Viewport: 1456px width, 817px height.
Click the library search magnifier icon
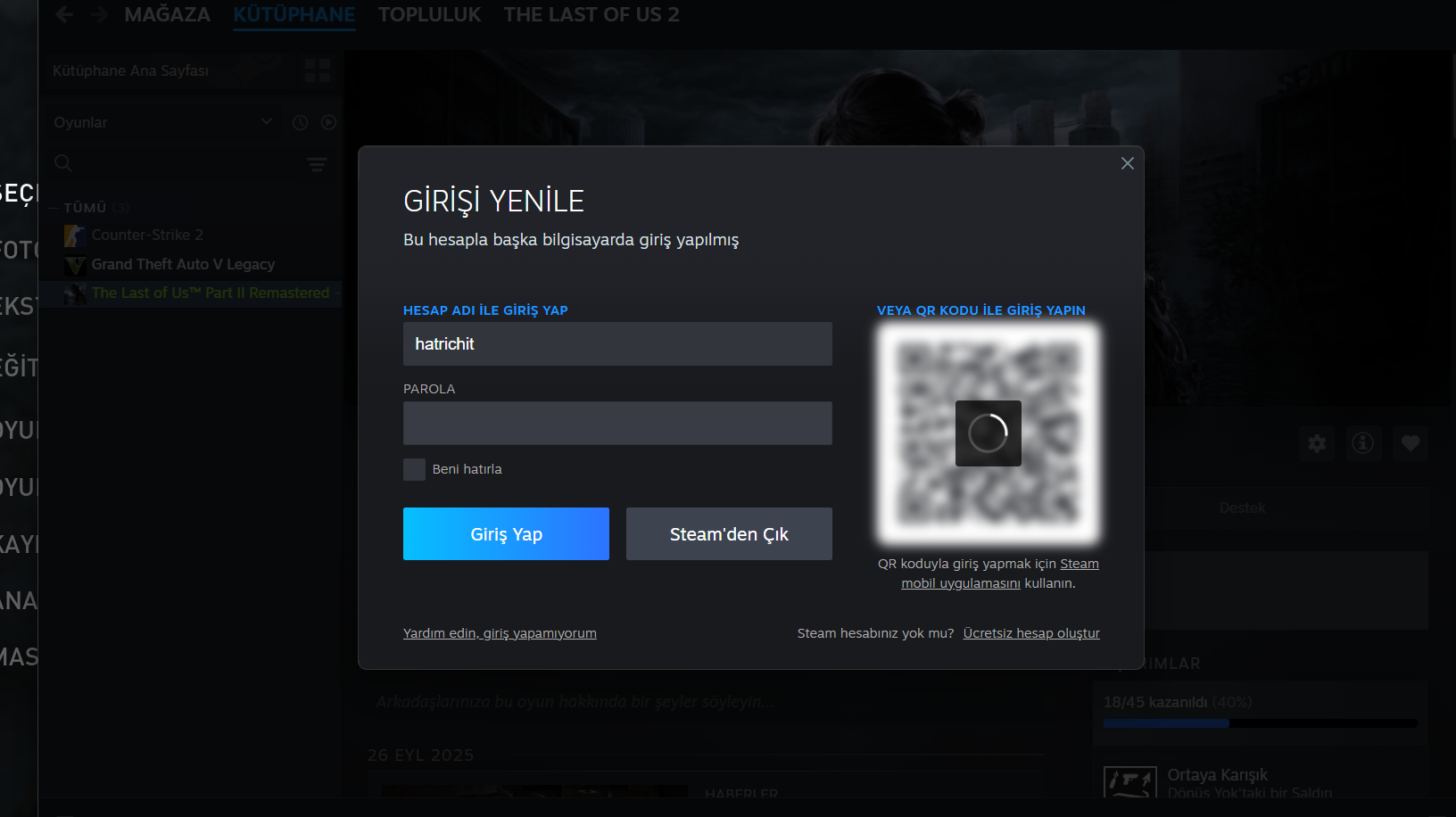(x=63, y=163)
